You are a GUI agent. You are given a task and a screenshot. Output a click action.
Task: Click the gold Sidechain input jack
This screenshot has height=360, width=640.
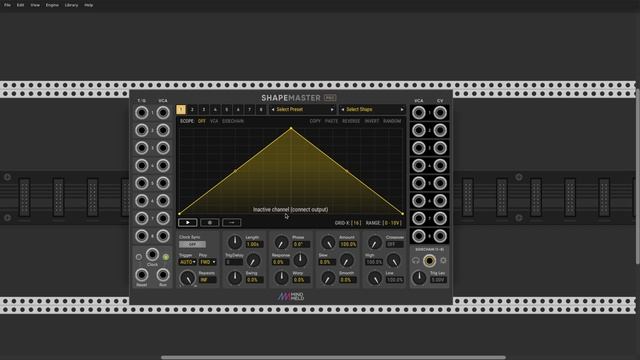pos(429,260)
